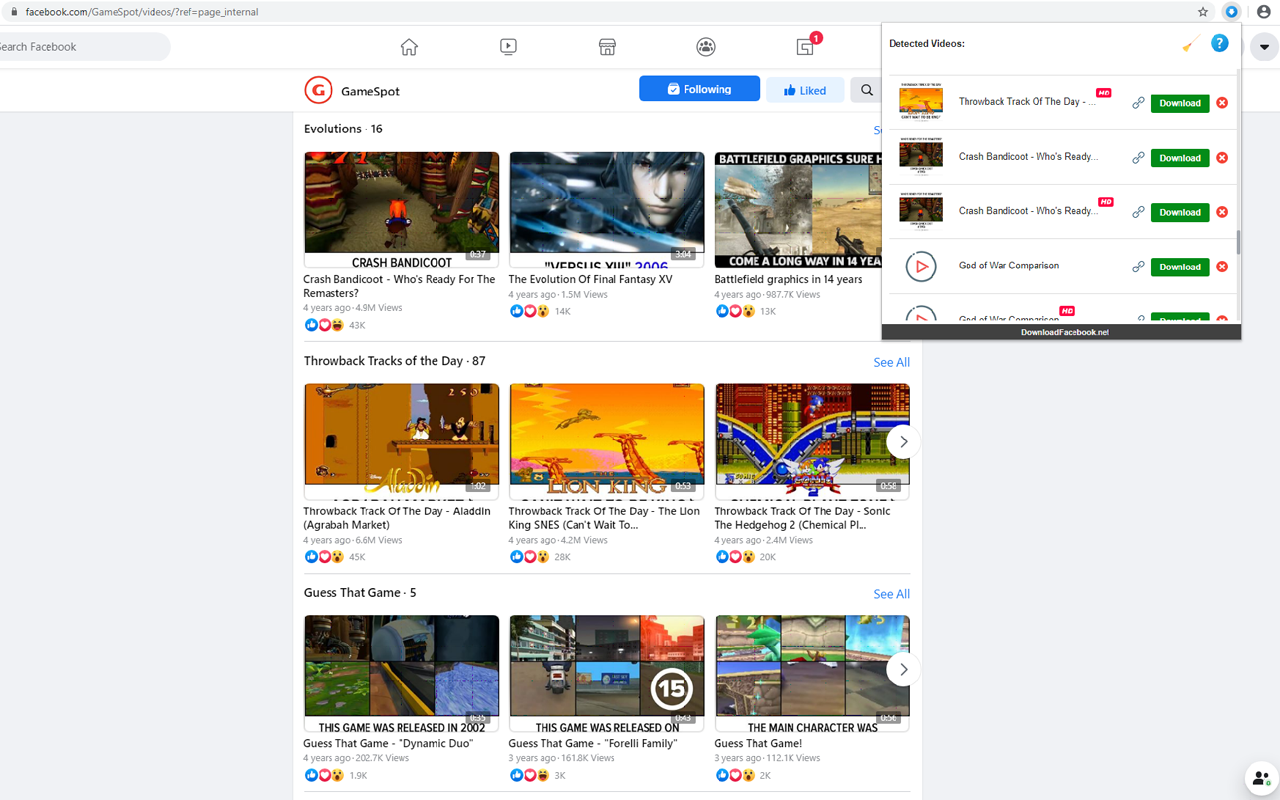Open 'Guess That Game - "Dynamic Duo"' title
Viewport: 1280px width, 800px height.
388,744
